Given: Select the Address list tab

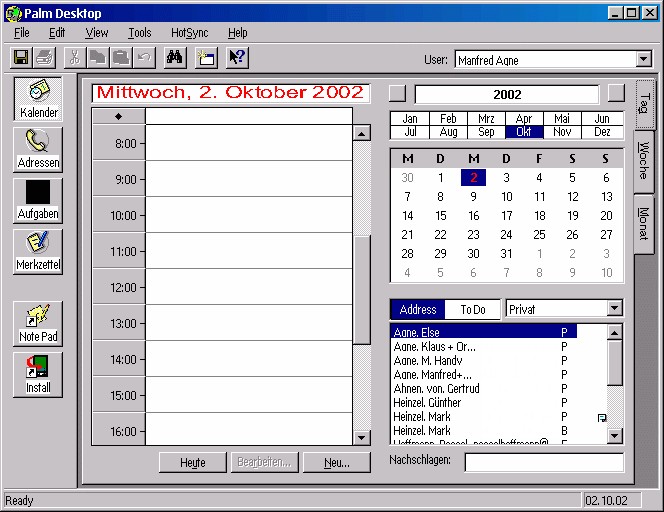Looking at the screenshot, I should tap(418, 309).
